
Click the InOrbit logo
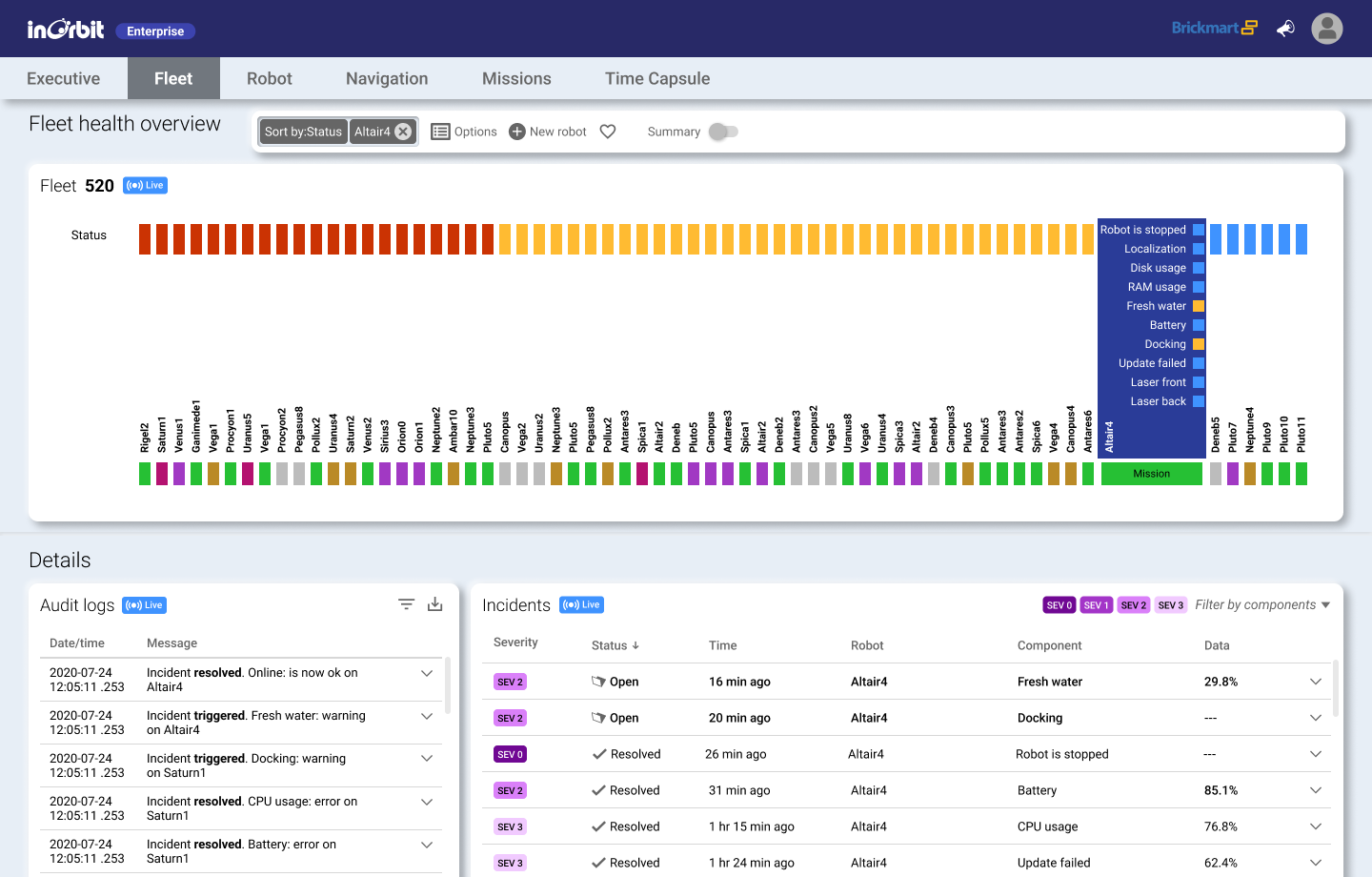point(65,30)
